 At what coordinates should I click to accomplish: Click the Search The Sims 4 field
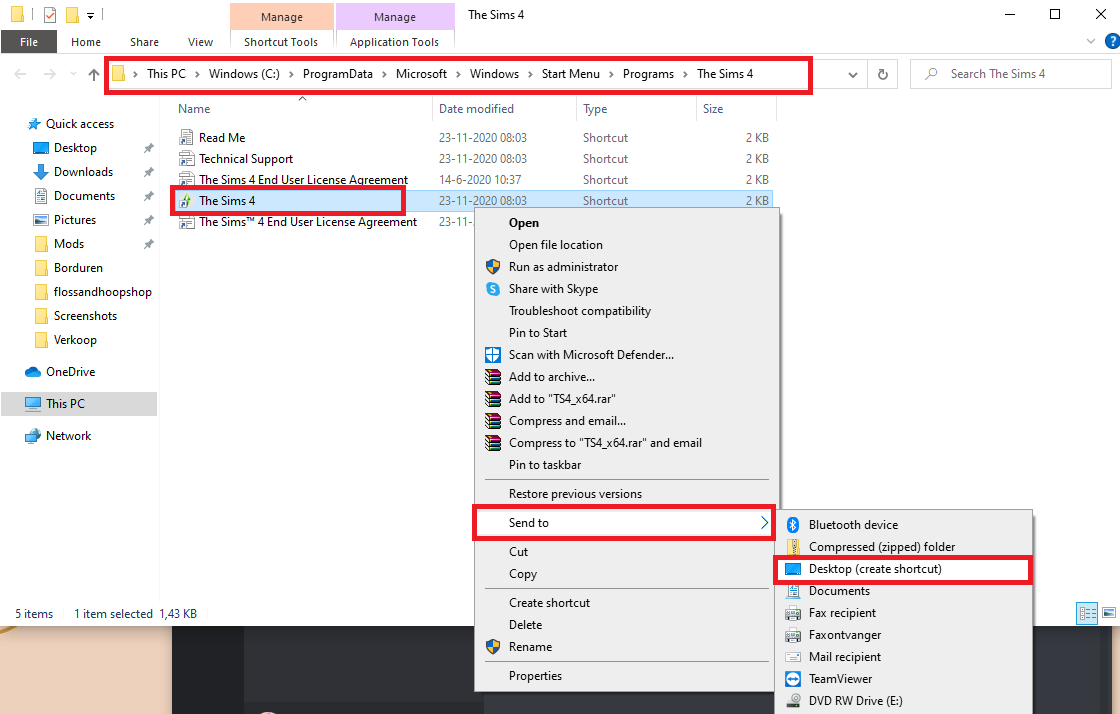tap(1011, 74)
